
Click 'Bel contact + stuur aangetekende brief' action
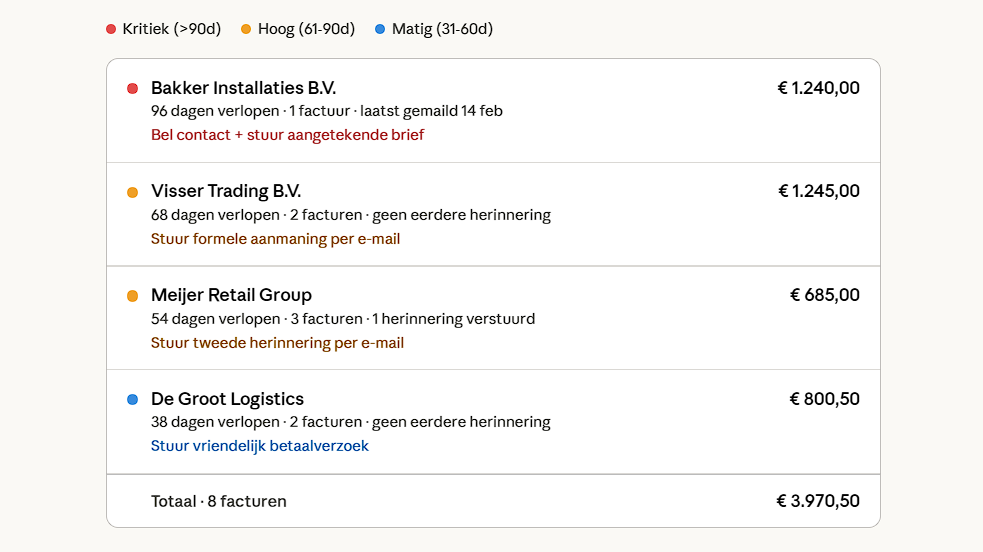(287, 135)
